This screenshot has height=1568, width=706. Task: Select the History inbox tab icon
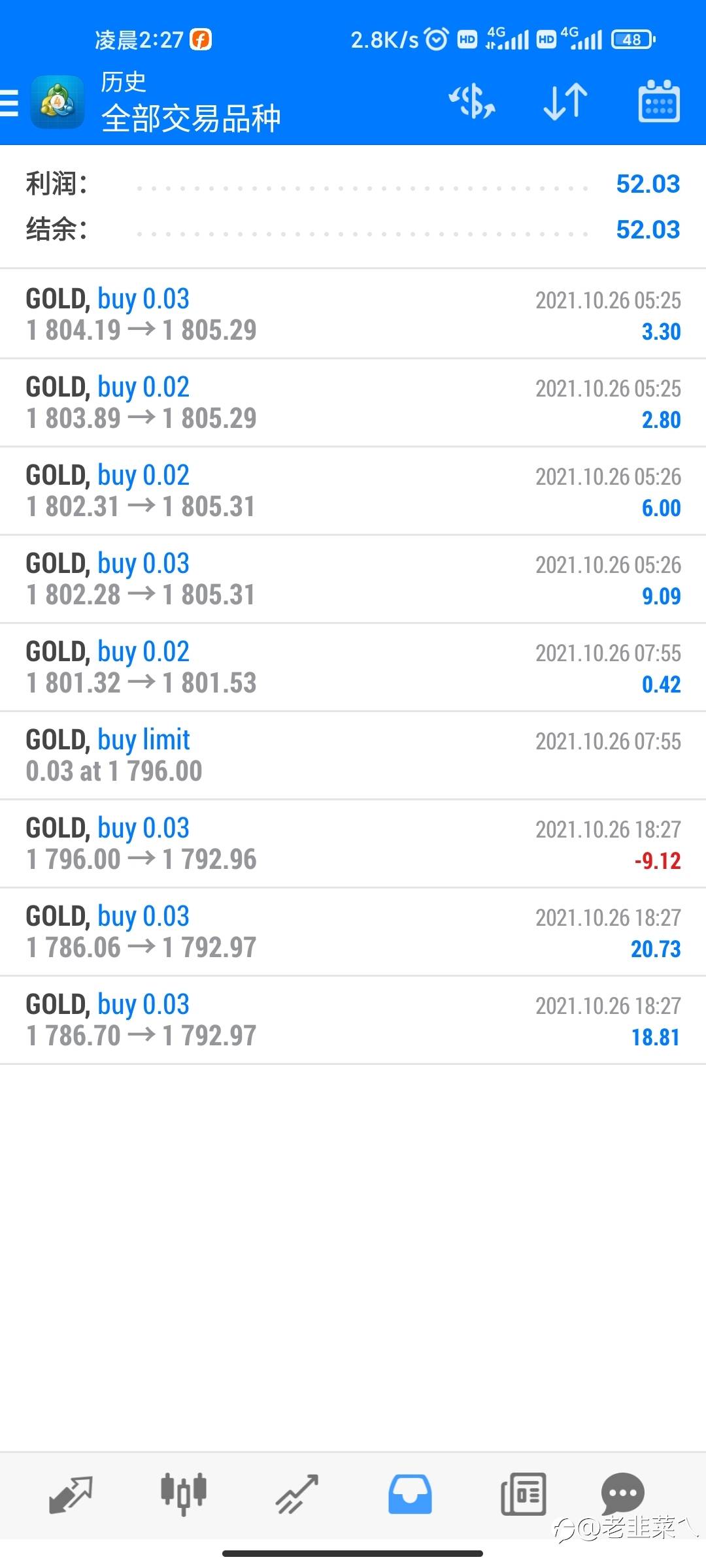[410, 1494]
